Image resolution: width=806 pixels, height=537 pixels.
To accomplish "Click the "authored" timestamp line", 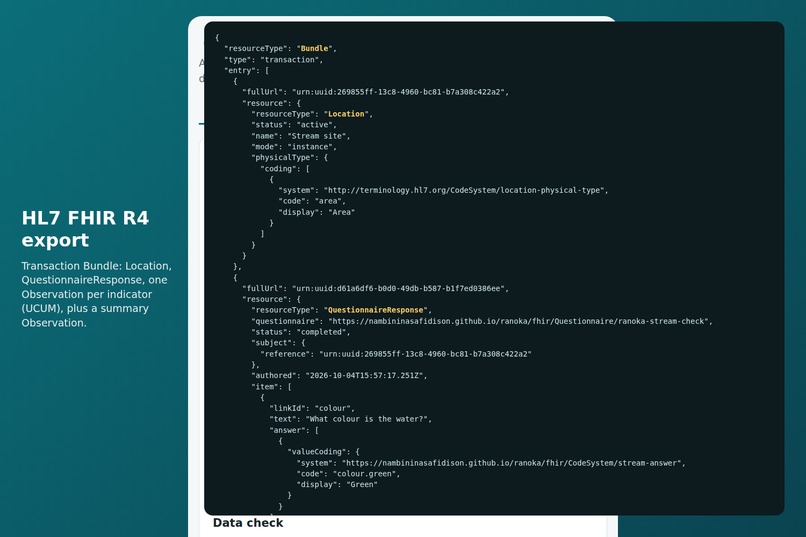I will 339,376.
